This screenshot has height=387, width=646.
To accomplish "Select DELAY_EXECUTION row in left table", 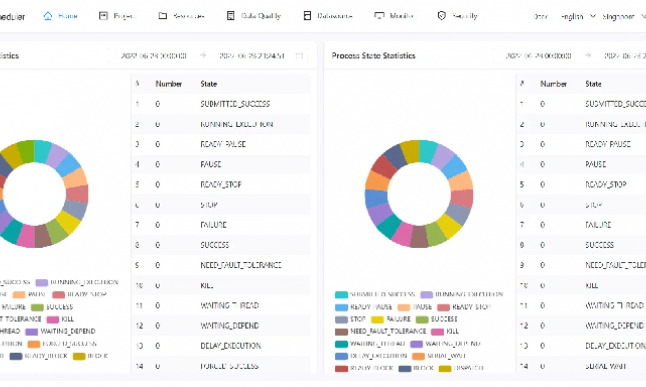I will coord(221,346).
